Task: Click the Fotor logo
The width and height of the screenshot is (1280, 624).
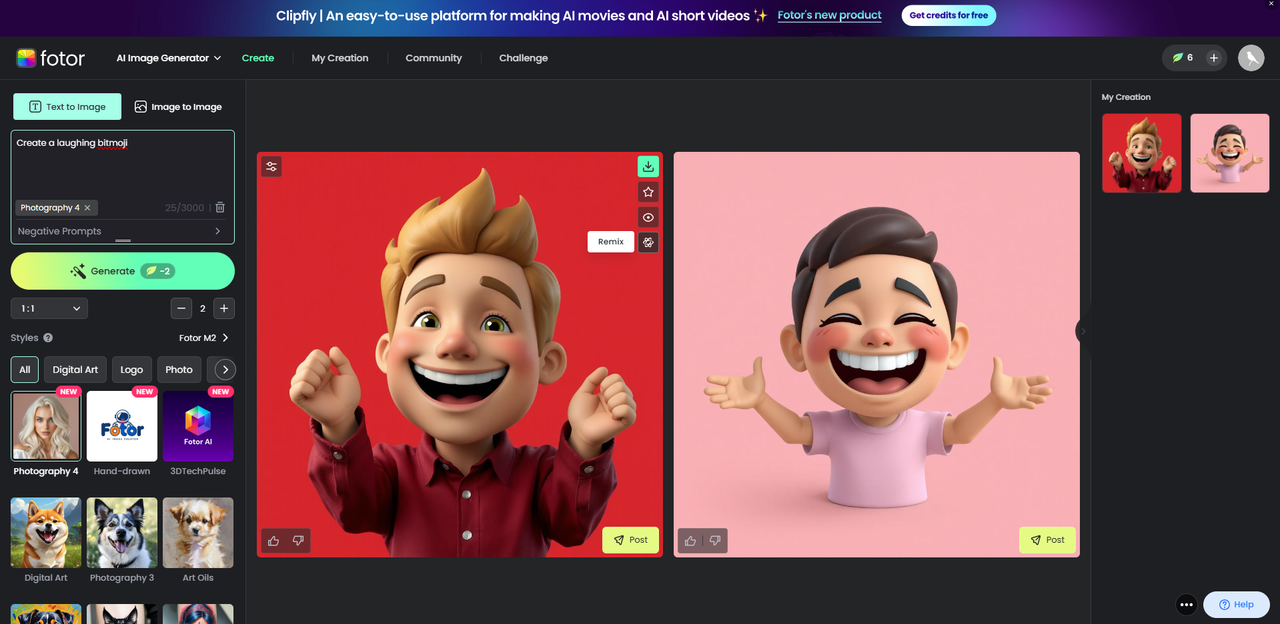Action: 50,58
